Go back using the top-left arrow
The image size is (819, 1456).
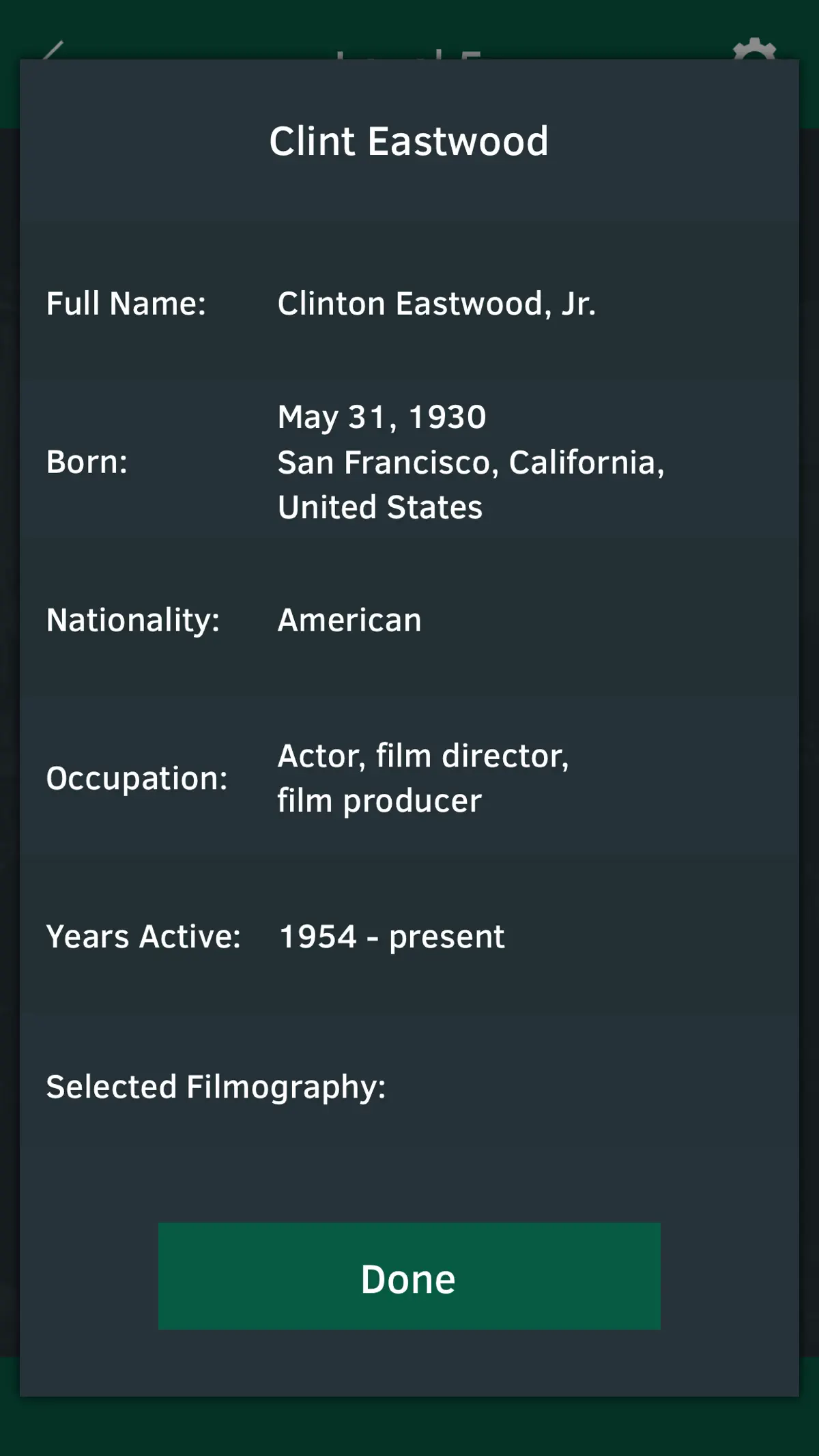pyautogui.click(x=53, y=50)
